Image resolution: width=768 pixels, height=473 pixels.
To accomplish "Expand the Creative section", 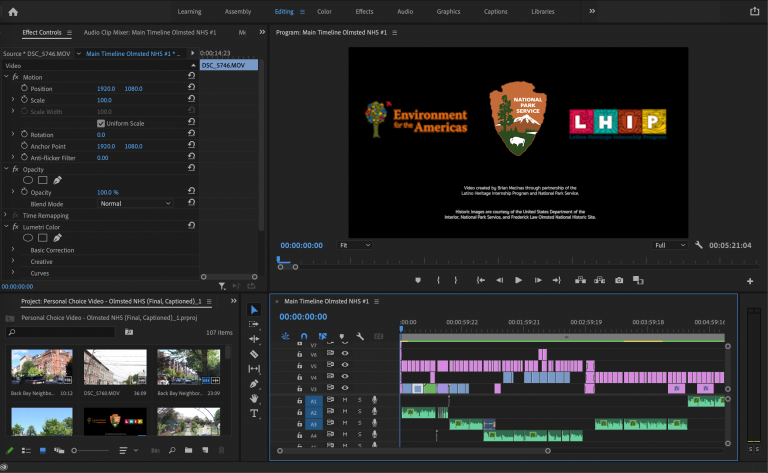I will [x=13, y=261].
